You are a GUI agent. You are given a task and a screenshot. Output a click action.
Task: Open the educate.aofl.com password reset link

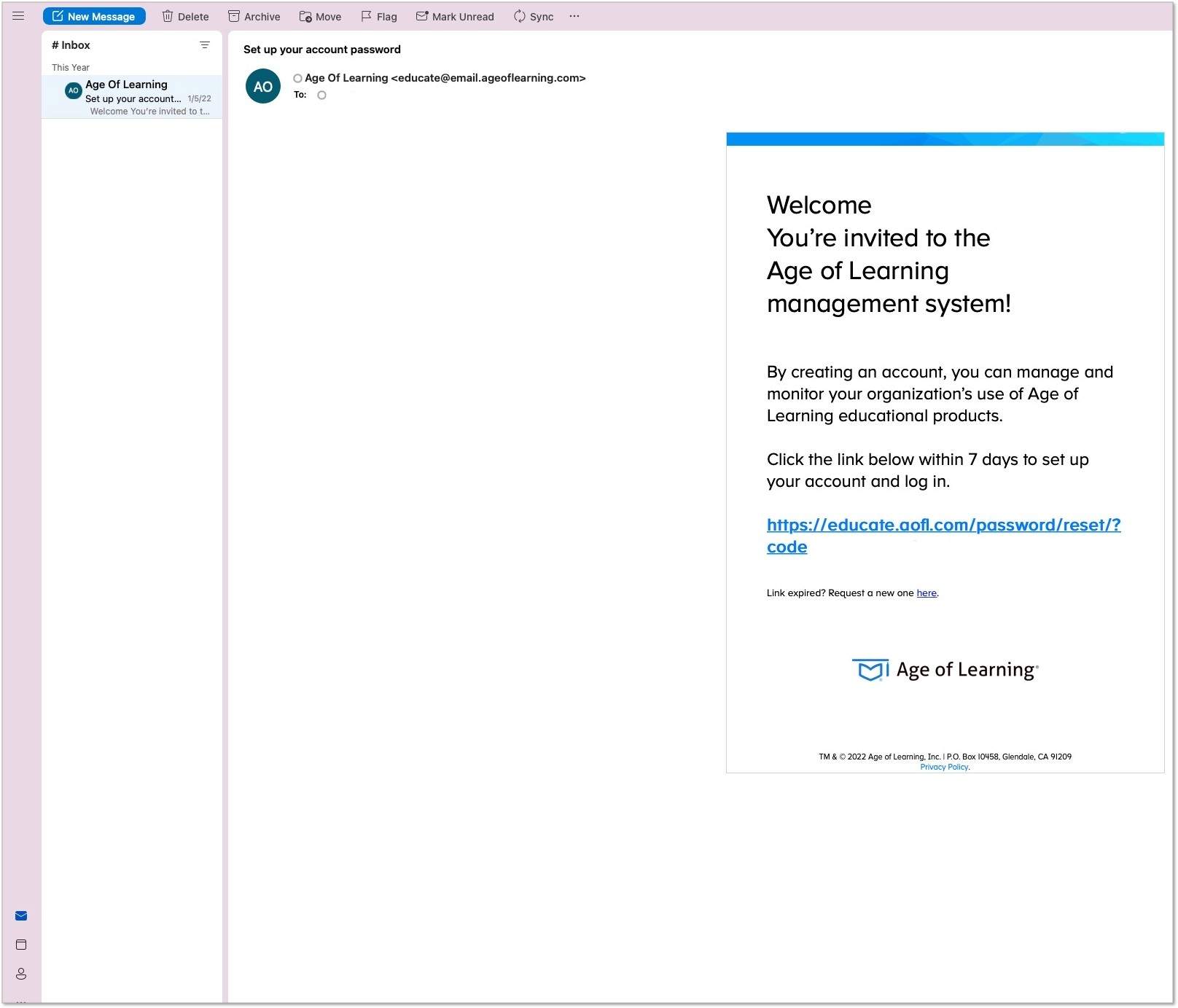[943, 536]
